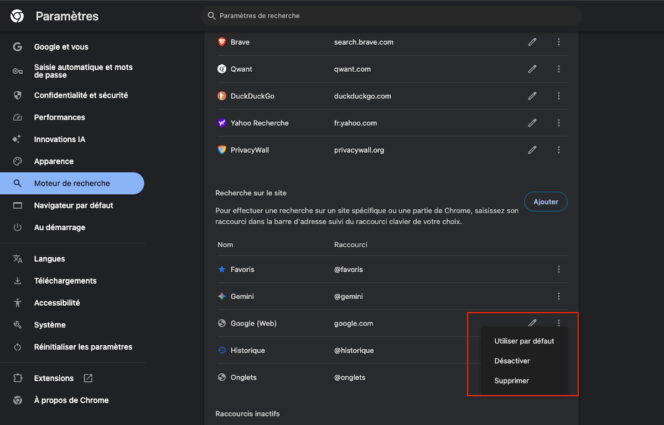Select Moteur de recherche in sidebar
The height and width of the screenshot is (425, 664).
point(72,183)
